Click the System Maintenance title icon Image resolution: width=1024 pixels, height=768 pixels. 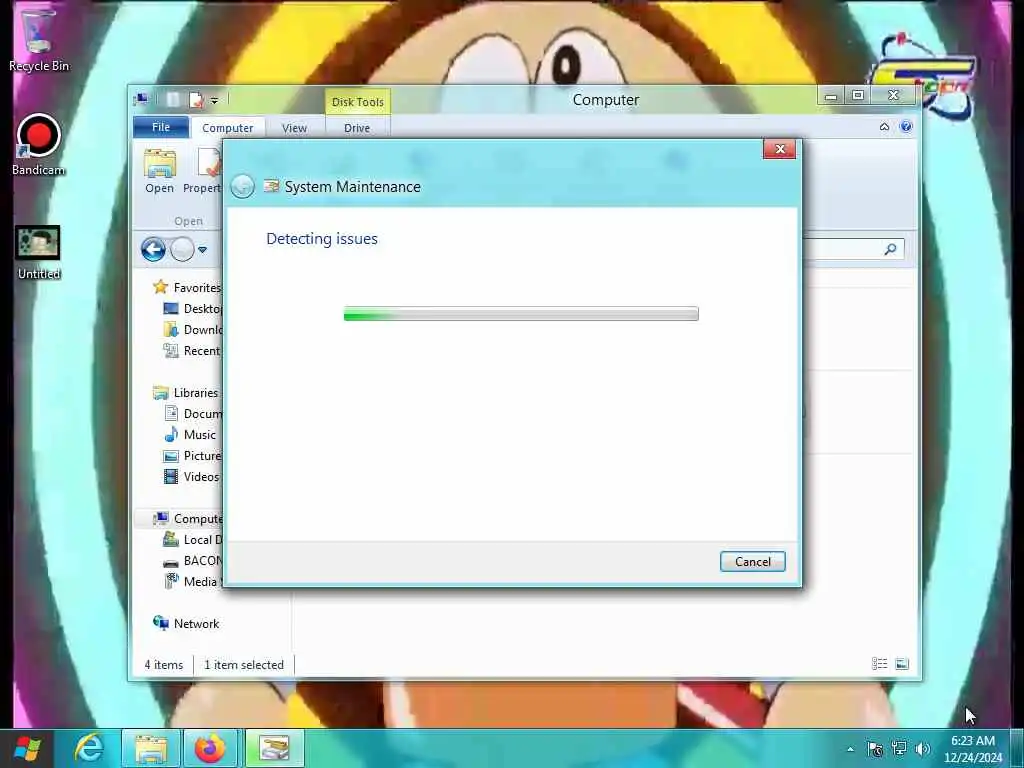tap(271, 187)
